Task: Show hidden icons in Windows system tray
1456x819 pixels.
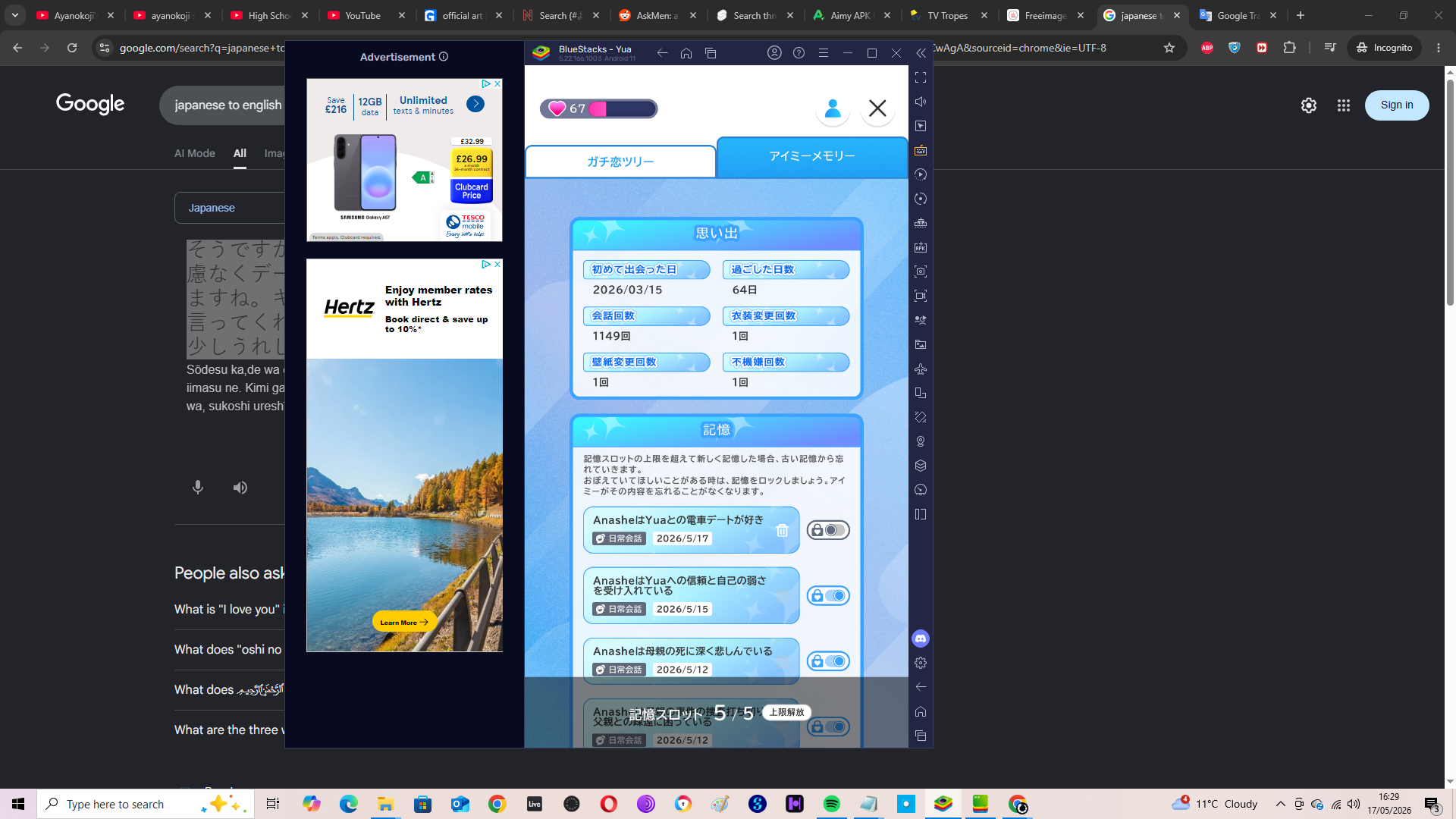Action: pyautogui.click(x=1281, y=804)
